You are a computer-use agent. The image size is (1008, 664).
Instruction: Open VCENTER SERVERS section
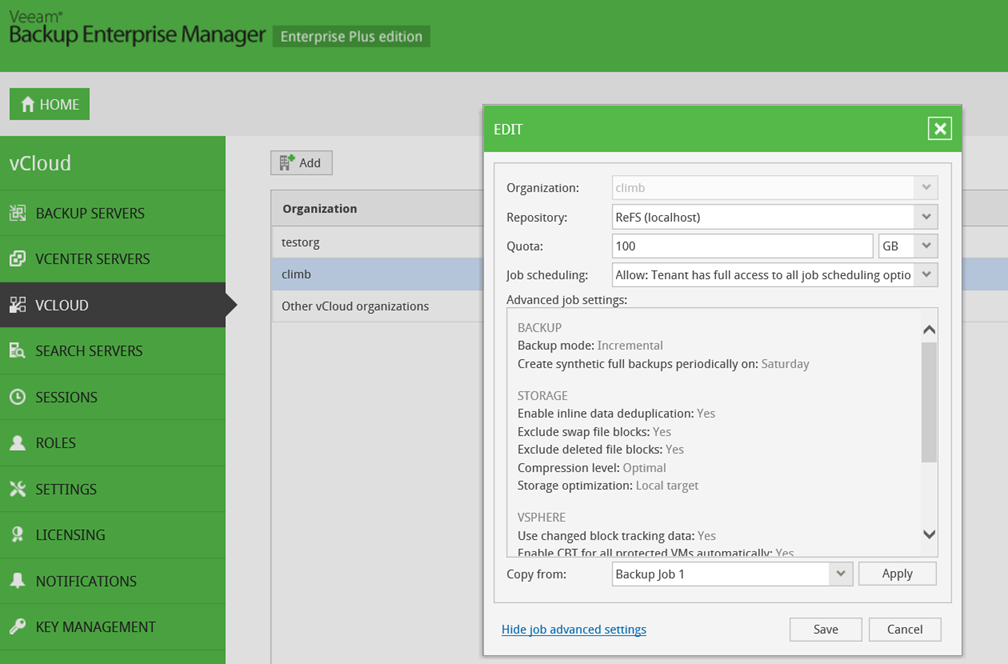click(112, 258)
